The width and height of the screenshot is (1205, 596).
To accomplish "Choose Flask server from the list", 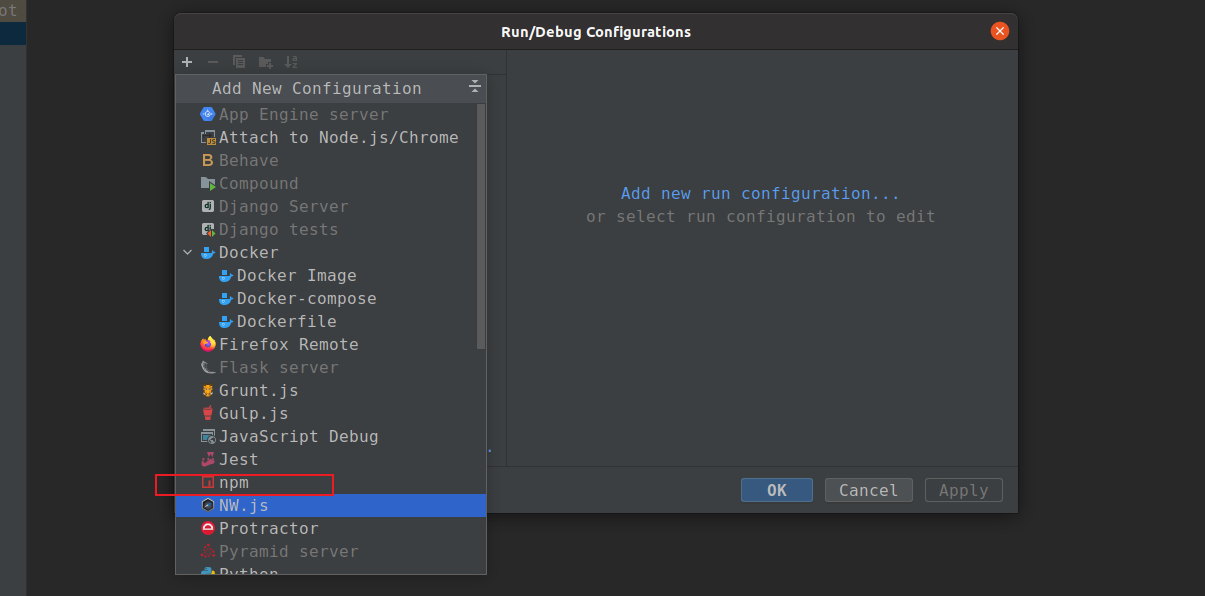I will (x=331, y=367).
